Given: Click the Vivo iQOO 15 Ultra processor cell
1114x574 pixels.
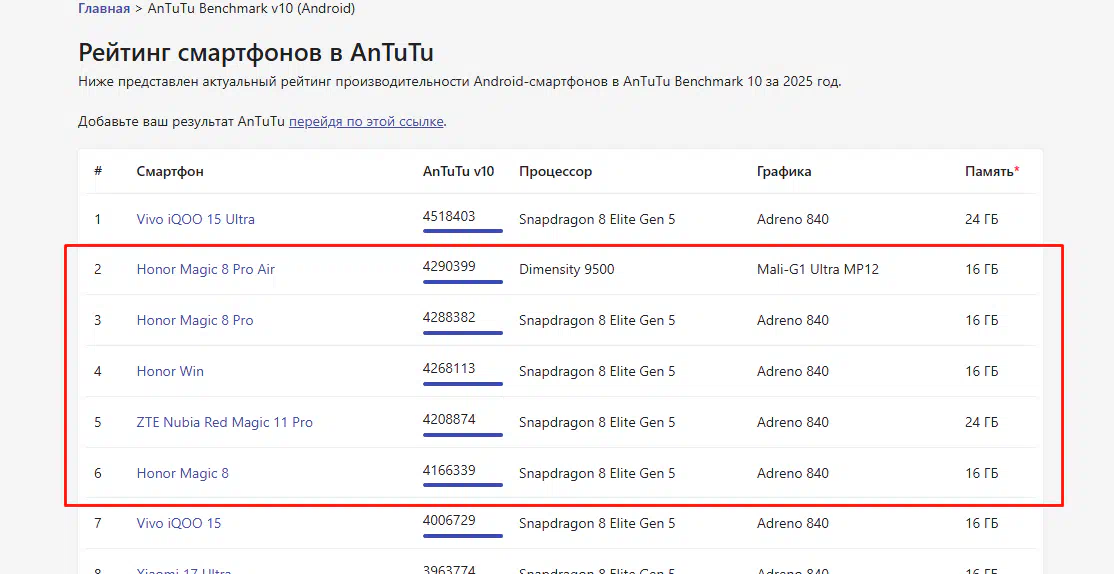Looking at the screenshot, I should (x=597, y=220).
